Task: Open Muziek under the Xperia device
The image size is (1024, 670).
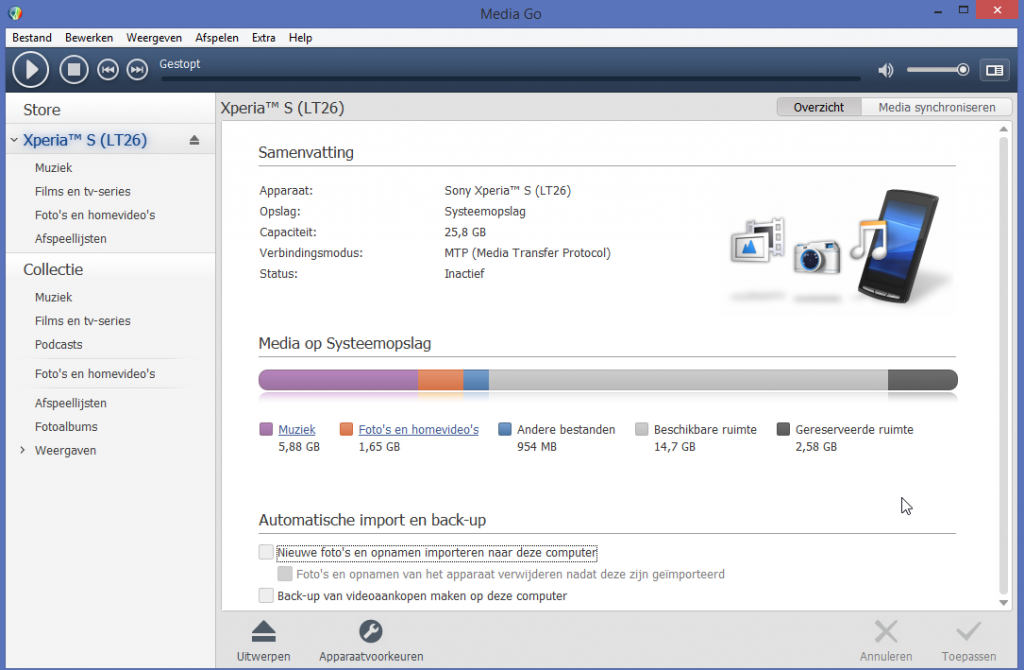Action: [x=54, y=168]
